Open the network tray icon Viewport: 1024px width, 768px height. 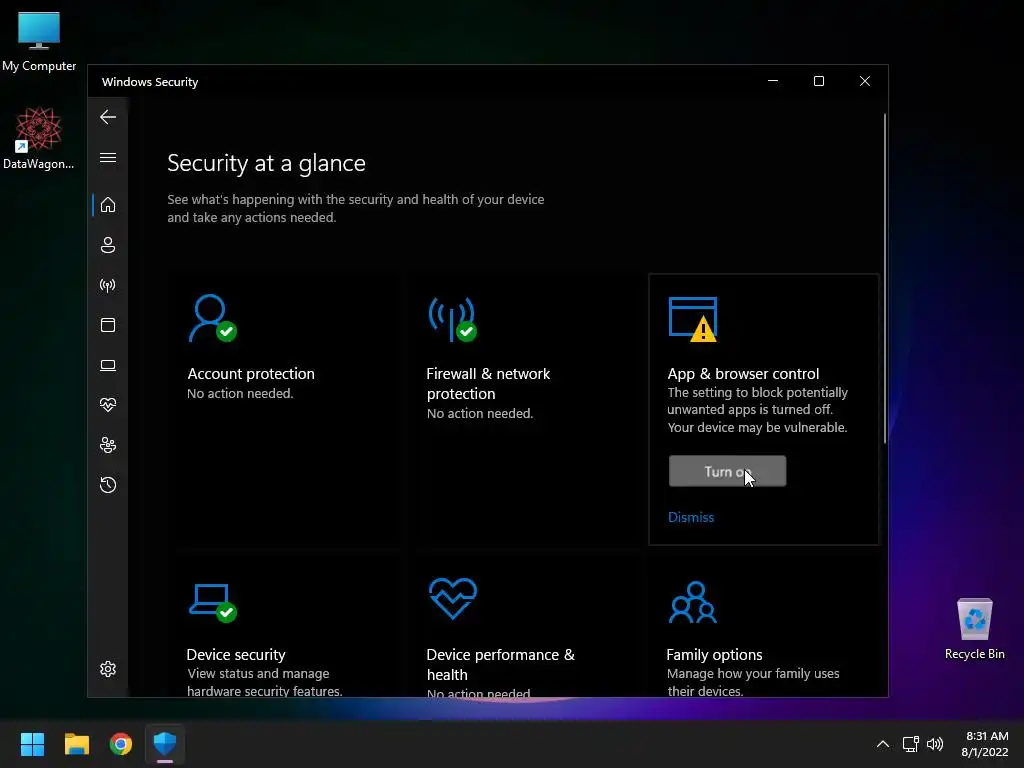pos(910,744)
